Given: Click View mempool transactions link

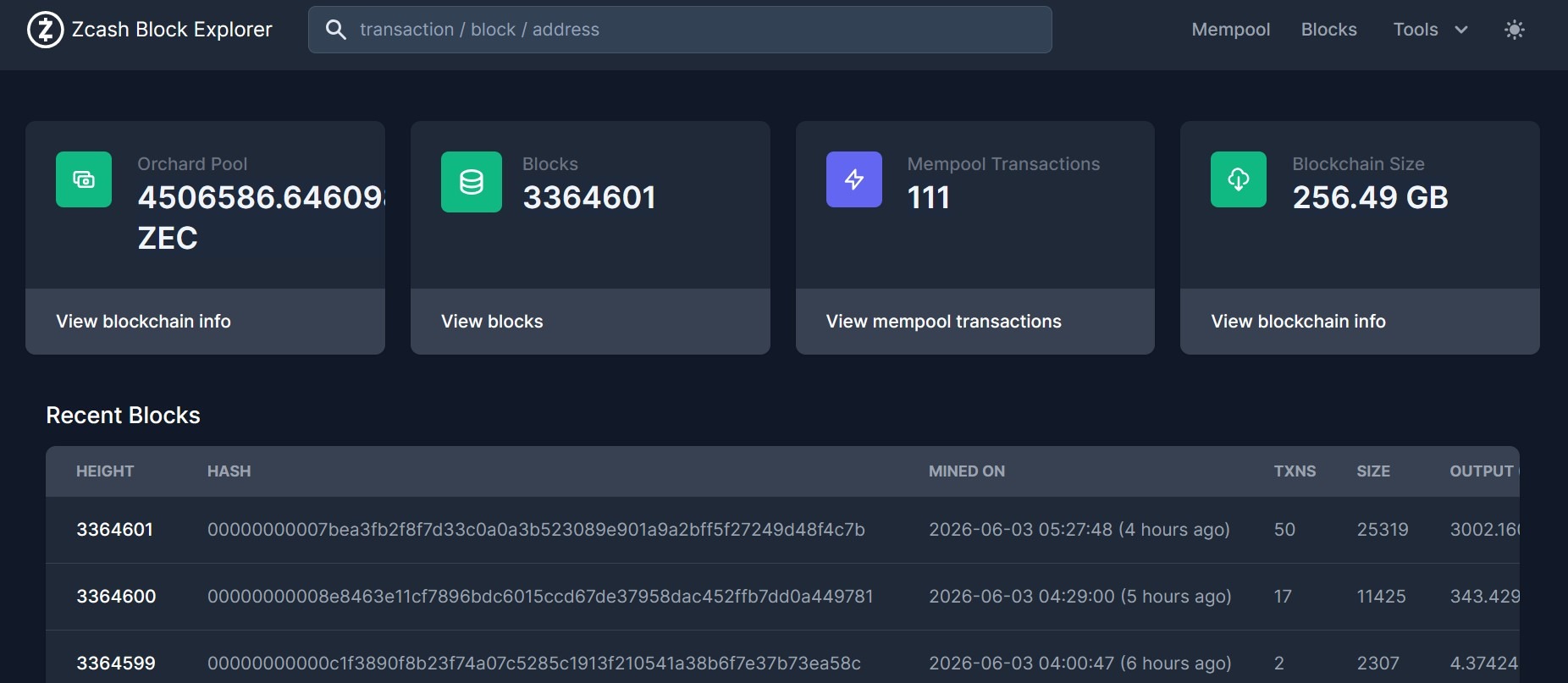Looking at the screenshot, I should point(943,322).
